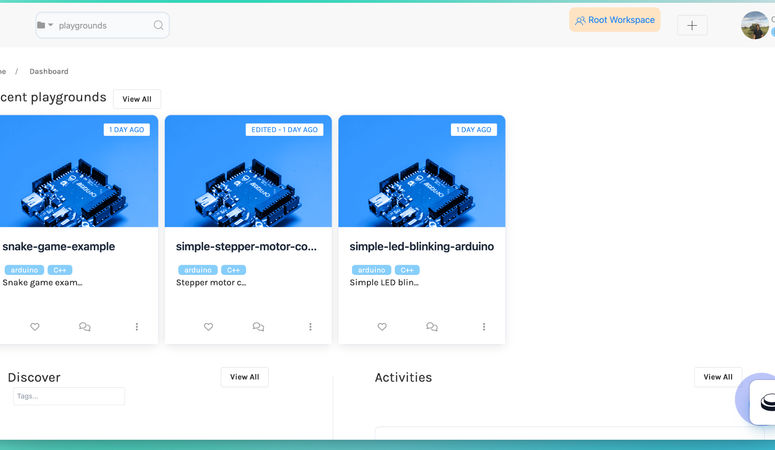The image size is (775, 450).
Task: Go to the Dashboard breadcrumb
Action: (x=49, y=71)
